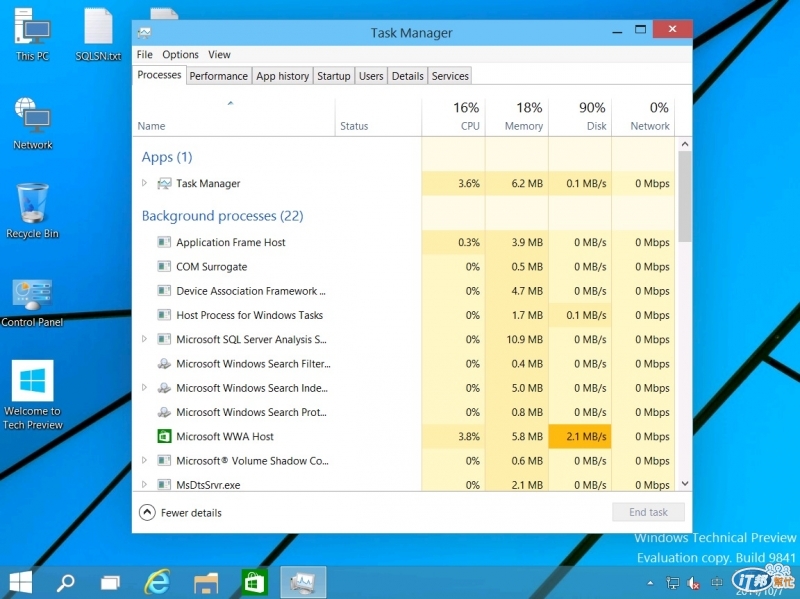Open the Options menu
800x599 pixels.
180,55
